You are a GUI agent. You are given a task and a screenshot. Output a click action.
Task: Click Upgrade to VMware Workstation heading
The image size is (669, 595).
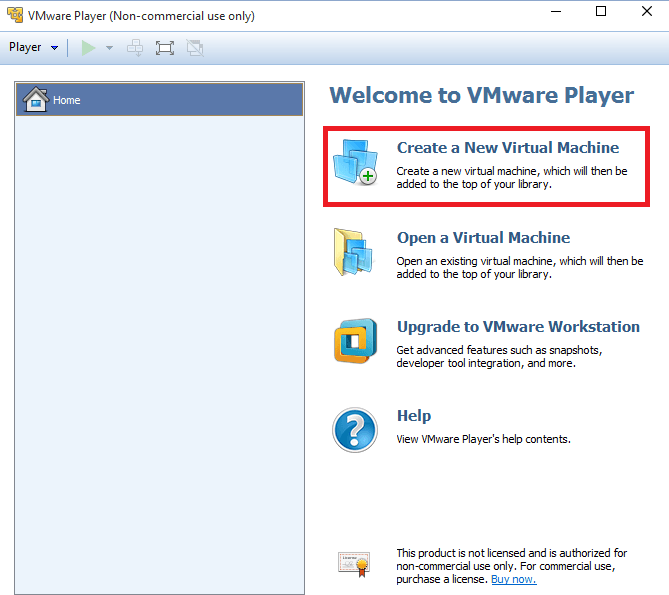pos(518,327)
